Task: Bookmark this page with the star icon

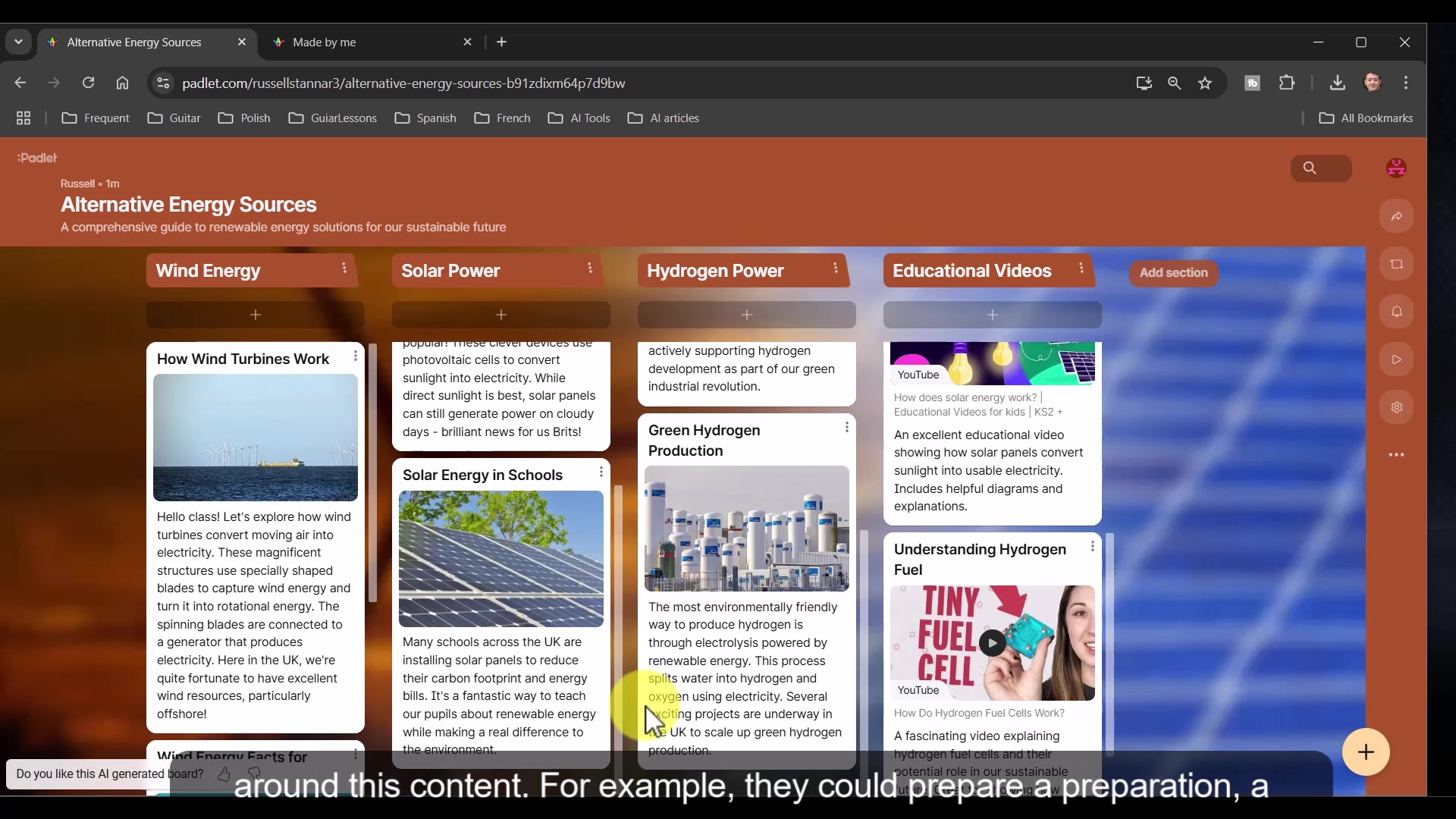Action: [x=1205, y=83]
